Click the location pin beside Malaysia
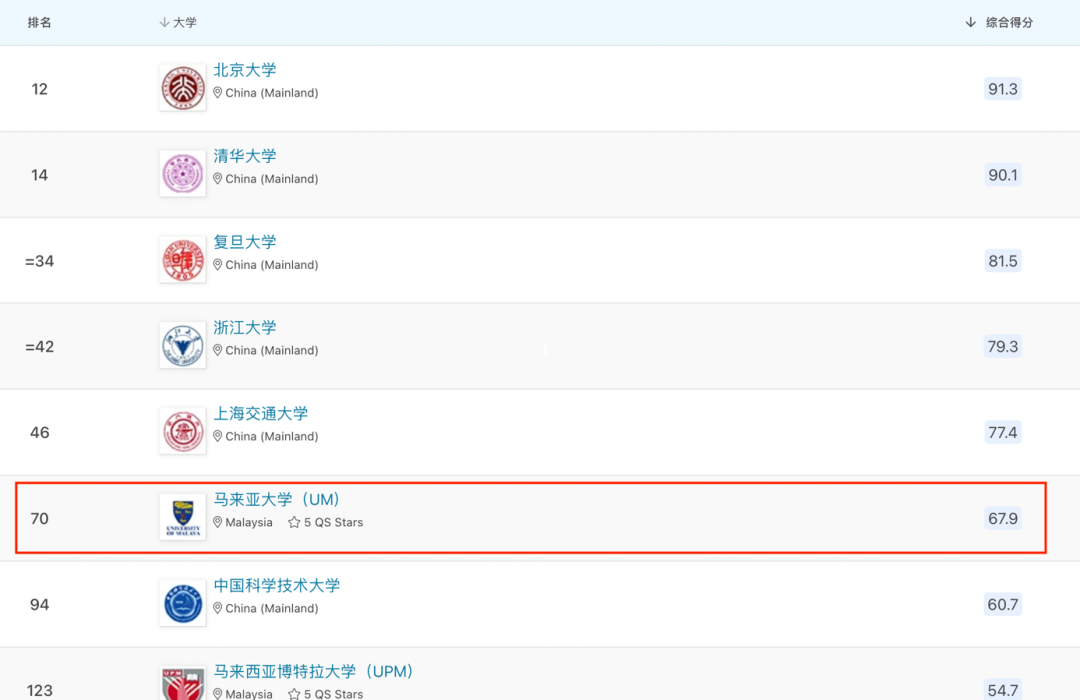This screenshot has height=700, width=1080. click(218, 522)
